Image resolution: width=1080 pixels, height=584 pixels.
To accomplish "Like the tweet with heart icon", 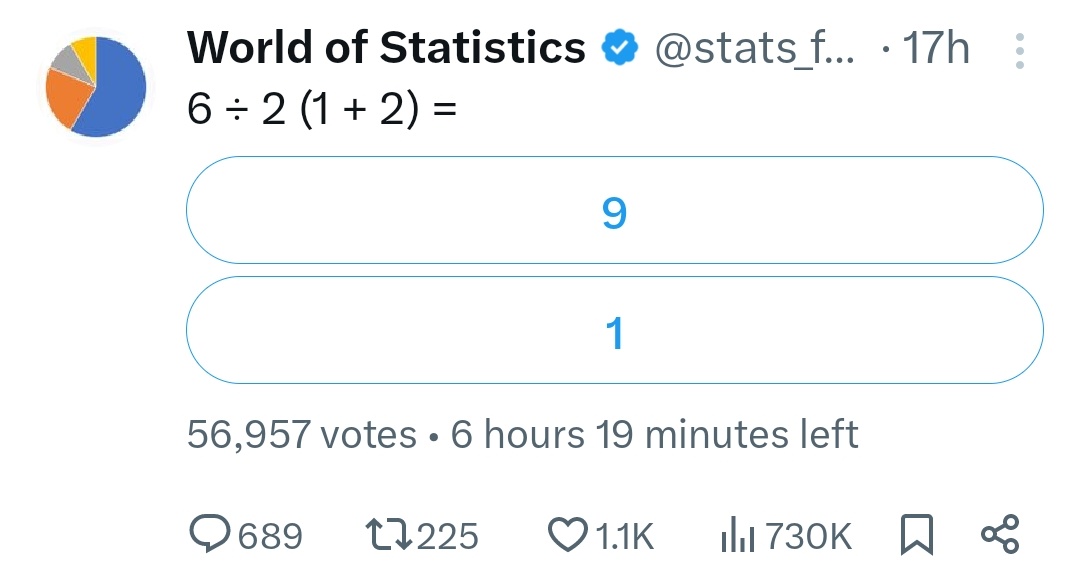I will pos(568,536).
